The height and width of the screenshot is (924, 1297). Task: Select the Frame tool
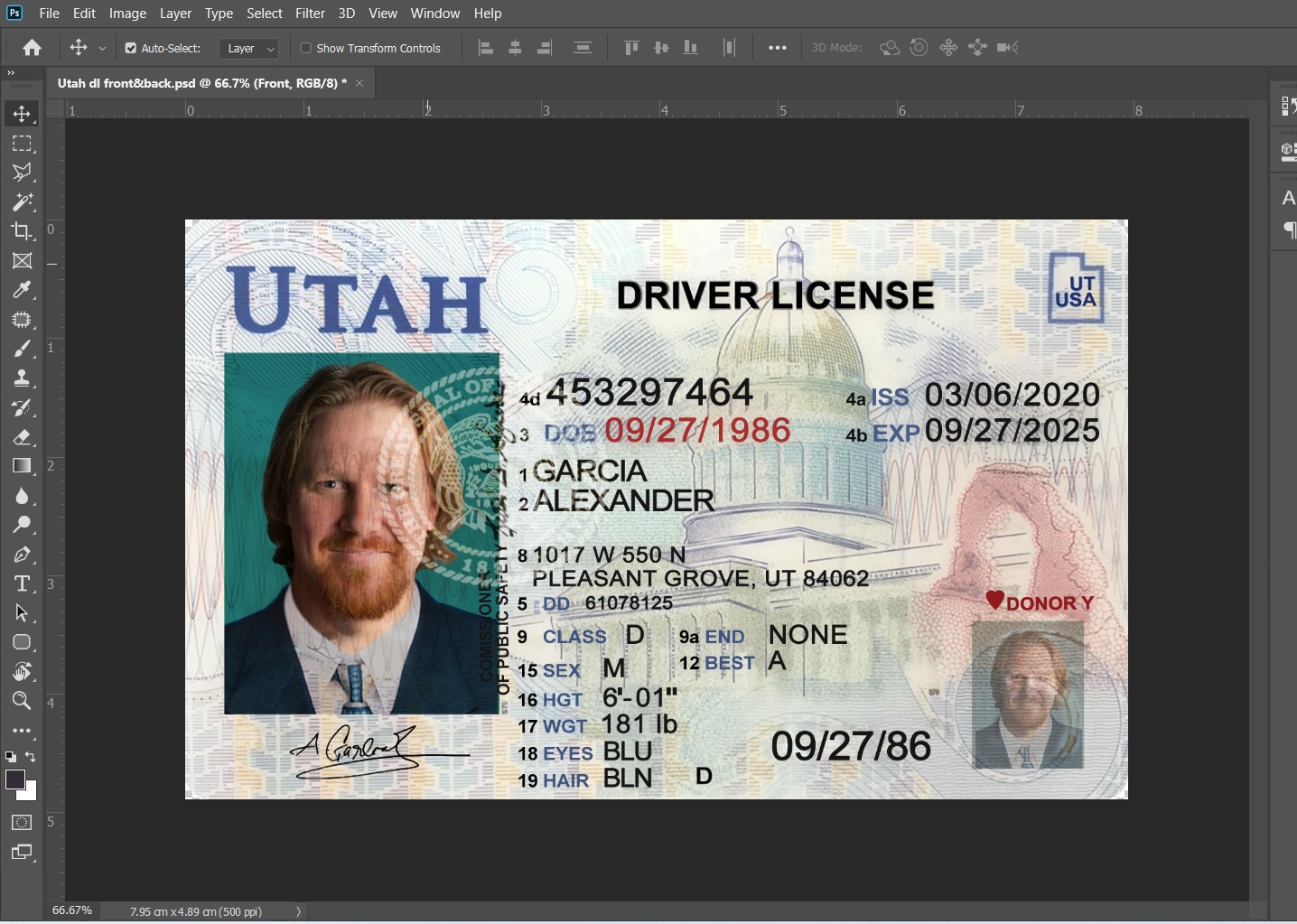pyautogui.click(x=22, y=261)
